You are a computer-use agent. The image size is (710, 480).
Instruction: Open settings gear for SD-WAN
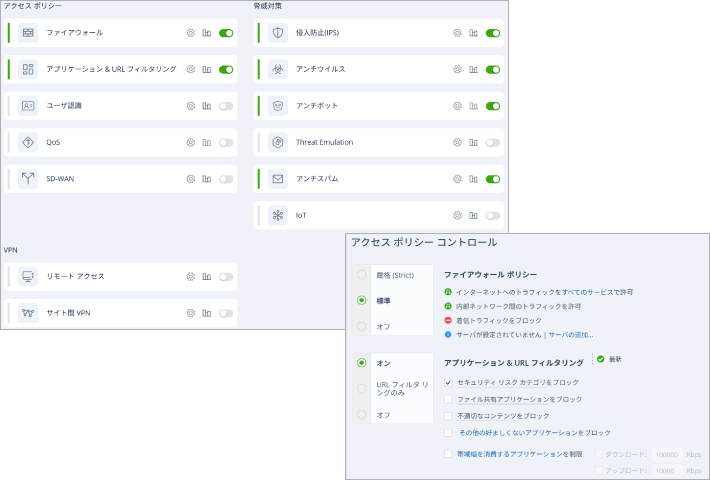[191, 179]
